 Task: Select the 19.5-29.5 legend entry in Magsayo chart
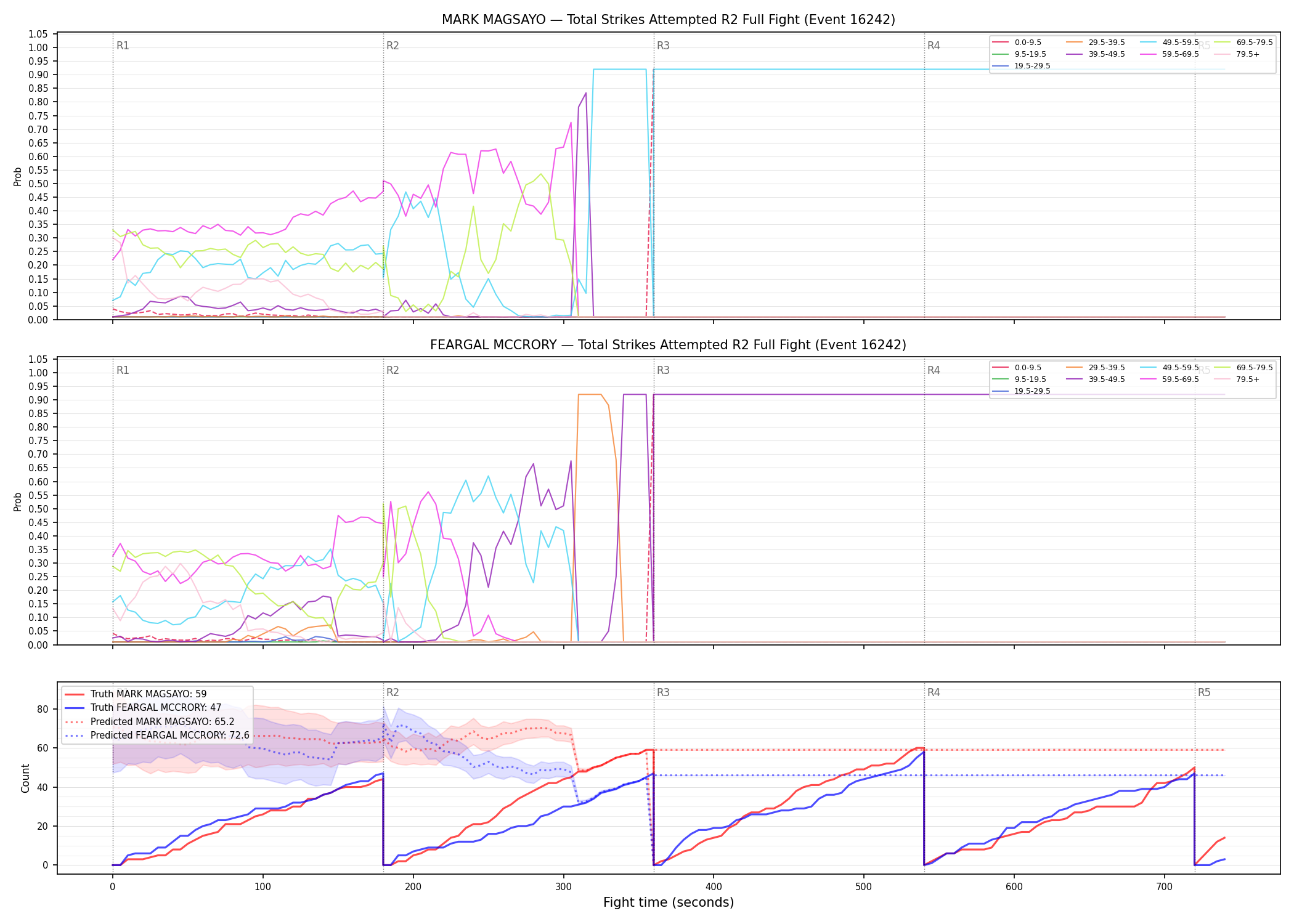[1022, 66]
